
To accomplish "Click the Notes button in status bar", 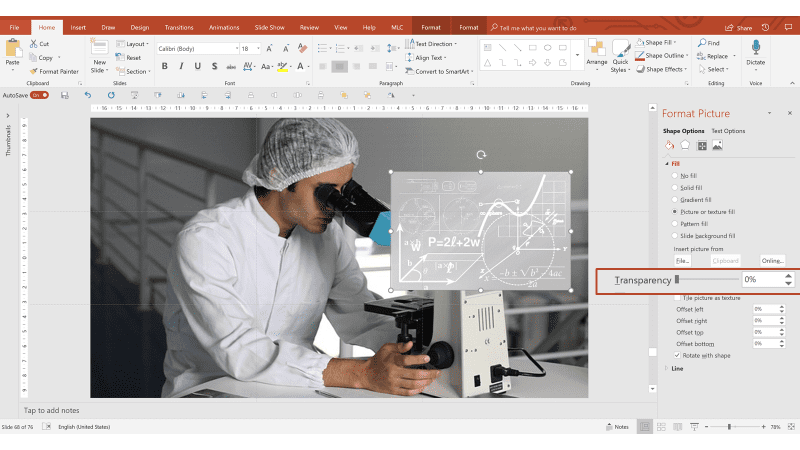I will [617, 427].
